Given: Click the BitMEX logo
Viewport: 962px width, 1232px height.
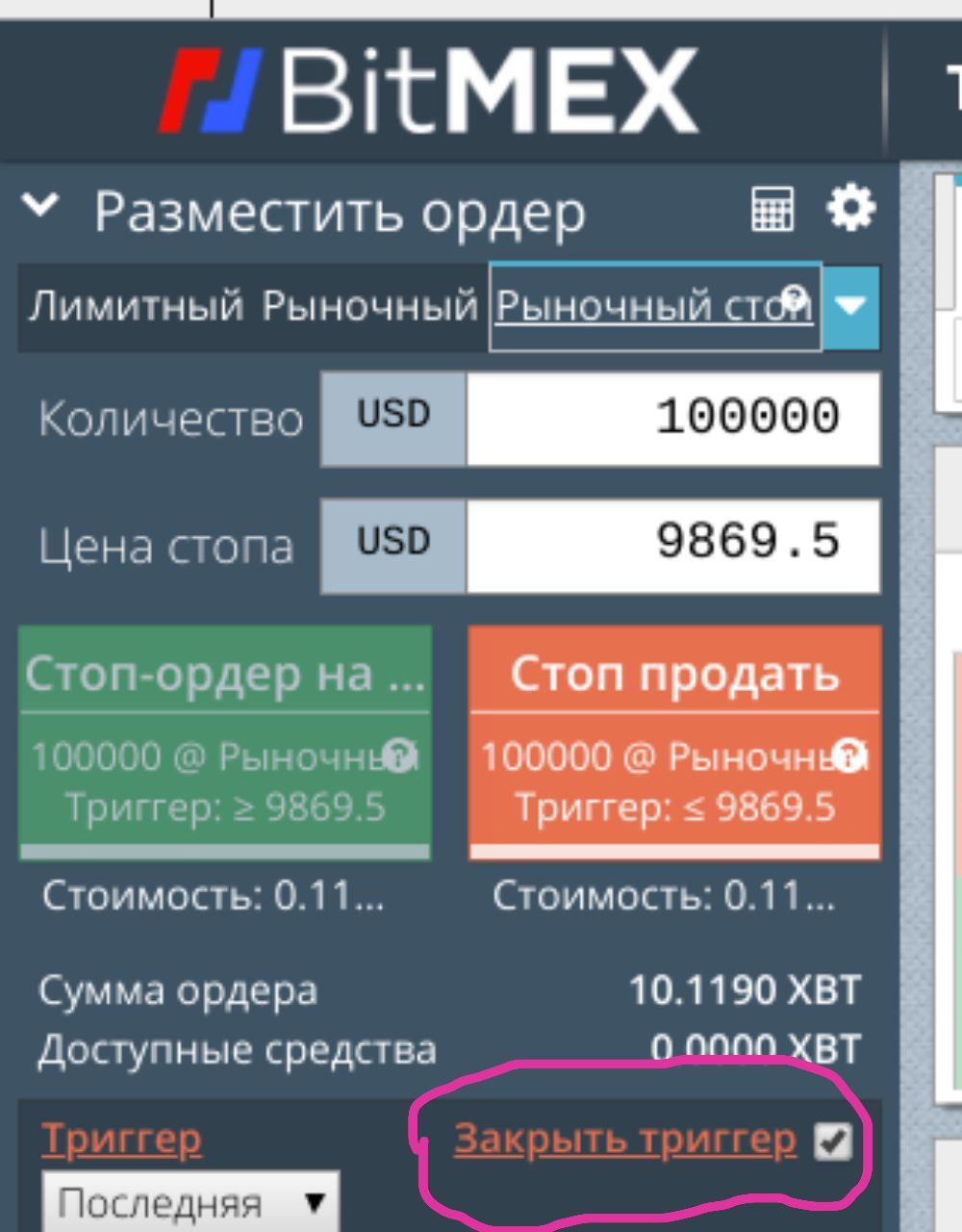Looking at the screenshot, I should tap(428, 90).
